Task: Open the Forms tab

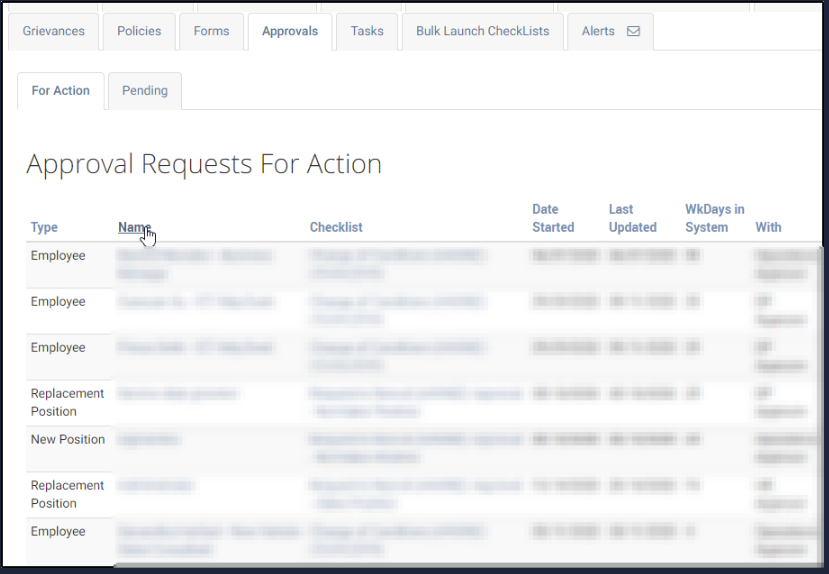Action: coord(211,31)
